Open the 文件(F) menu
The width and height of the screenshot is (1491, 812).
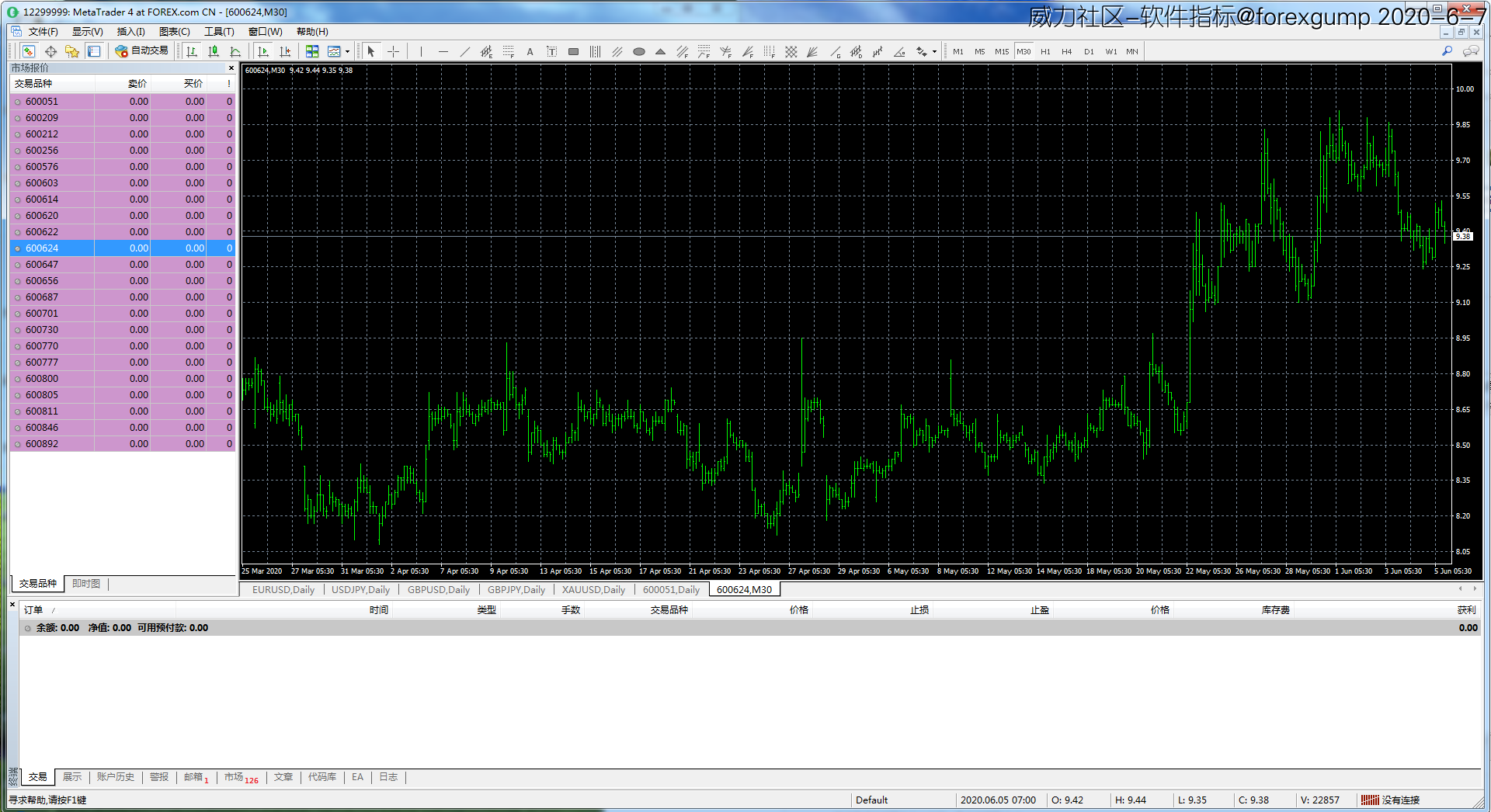point(43,32)
